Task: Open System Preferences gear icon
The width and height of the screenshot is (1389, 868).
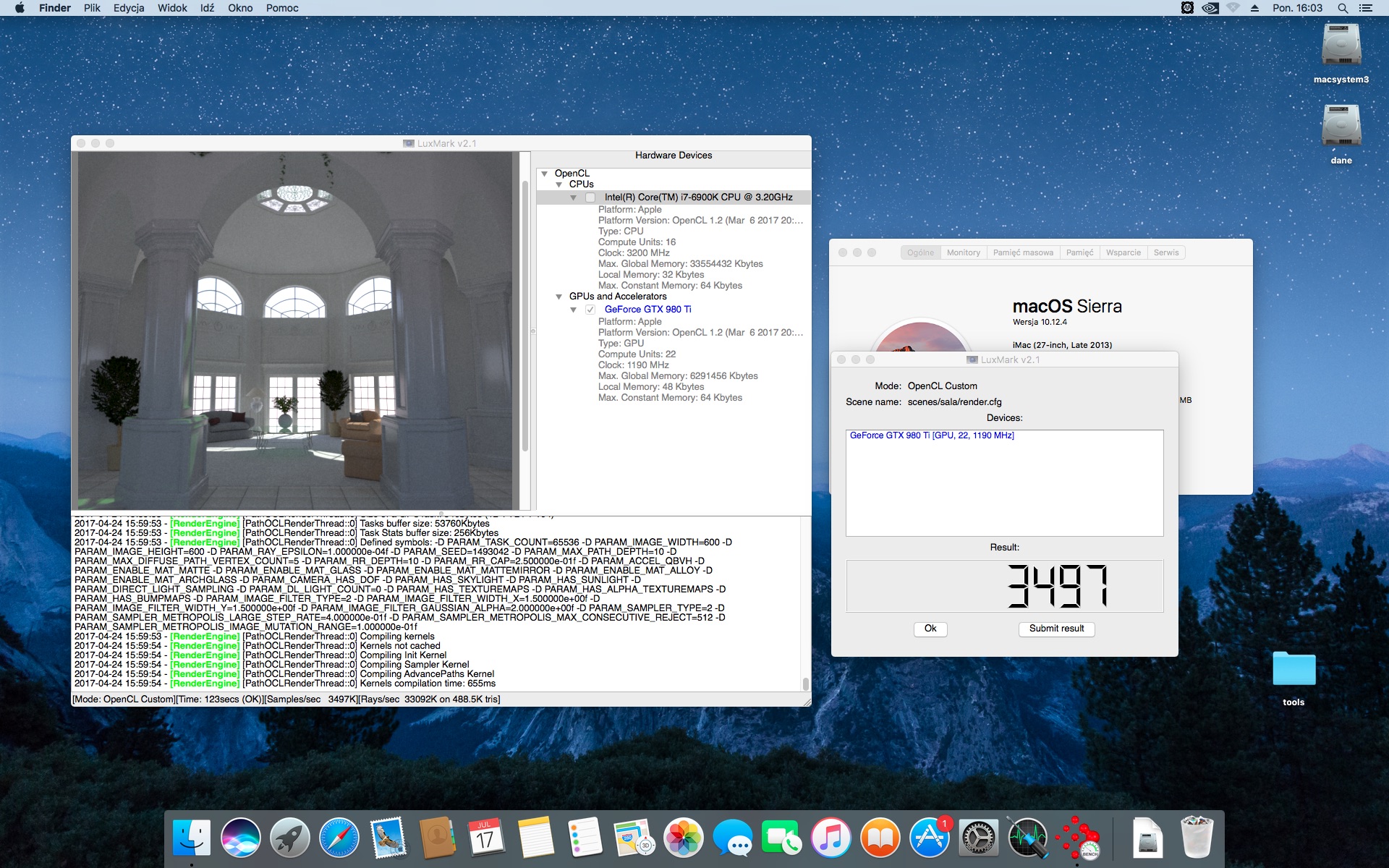Action: (x=978, y=838)
